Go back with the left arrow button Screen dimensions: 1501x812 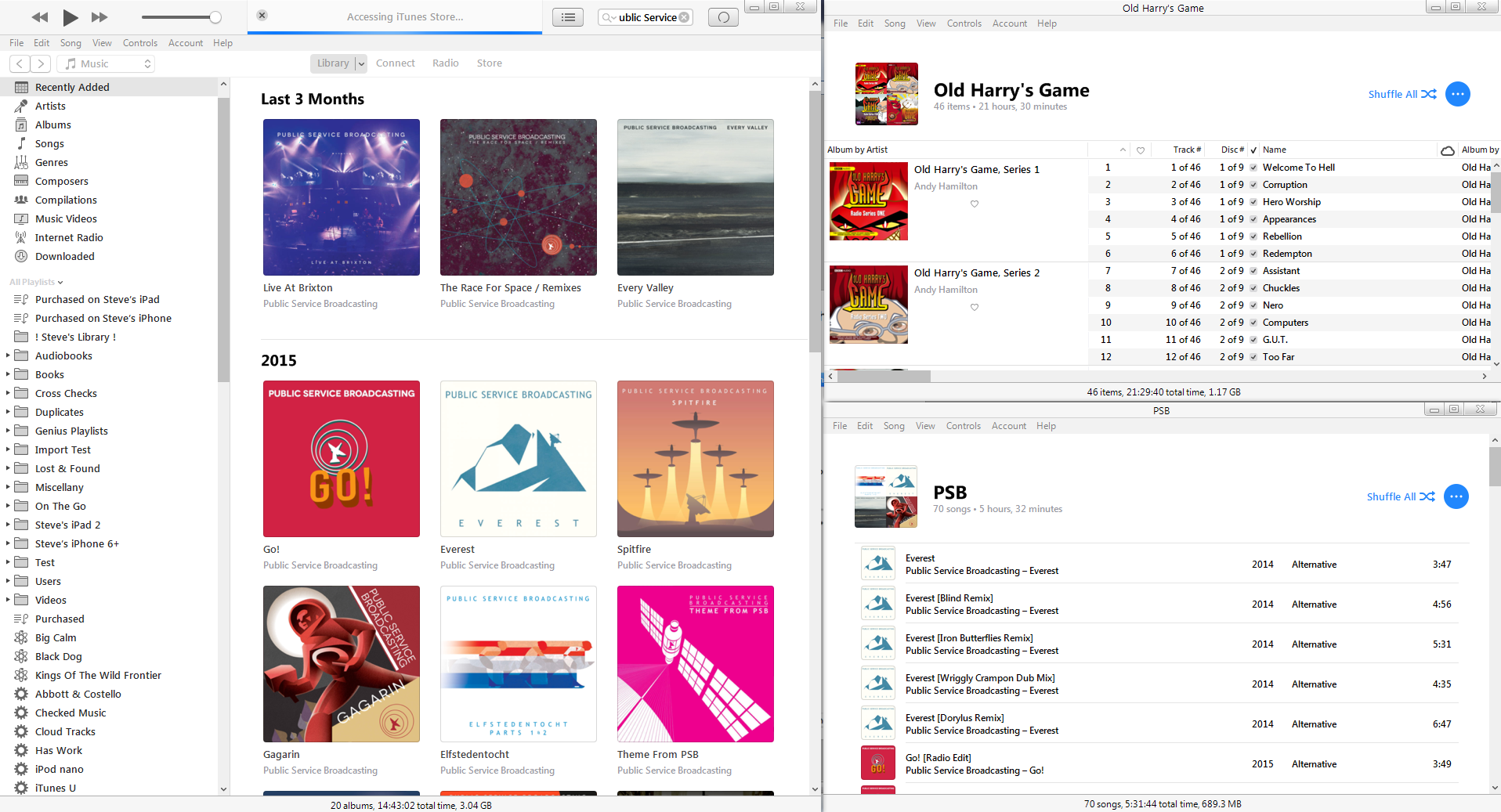(x=20, y=63)
